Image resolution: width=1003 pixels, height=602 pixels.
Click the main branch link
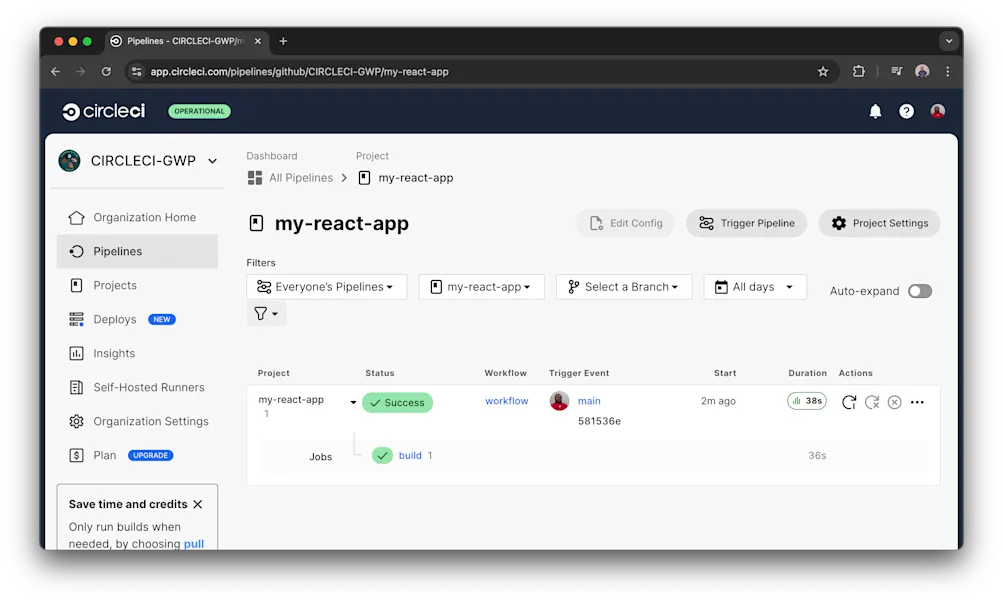click(589, 401)
